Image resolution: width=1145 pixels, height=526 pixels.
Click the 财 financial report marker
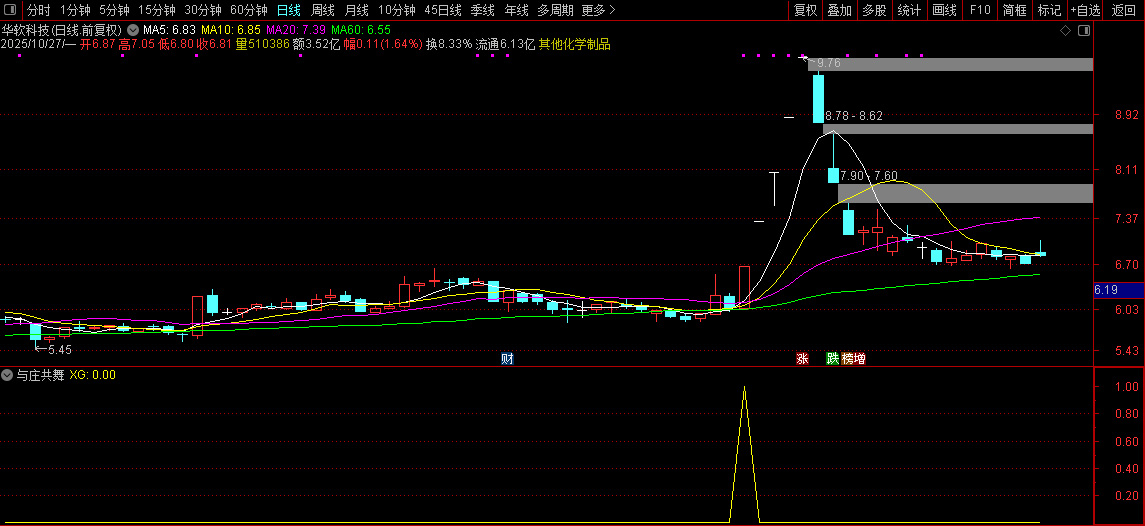pos(507,359)
